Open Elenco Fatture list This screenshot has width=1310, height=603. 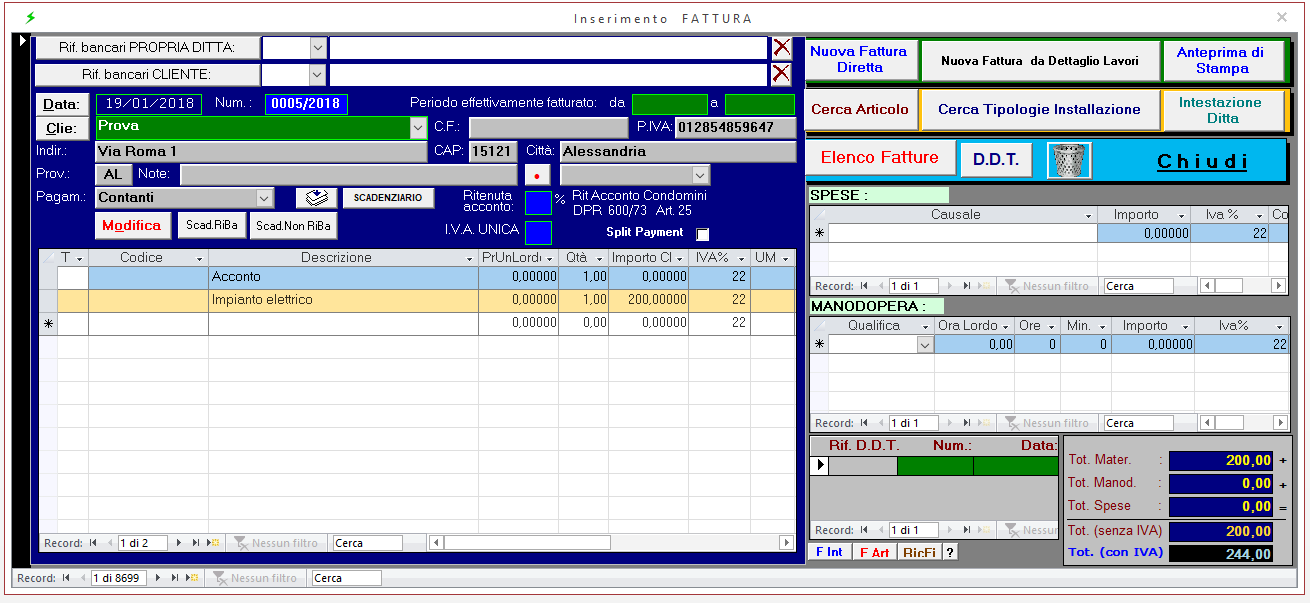[880, 158]
